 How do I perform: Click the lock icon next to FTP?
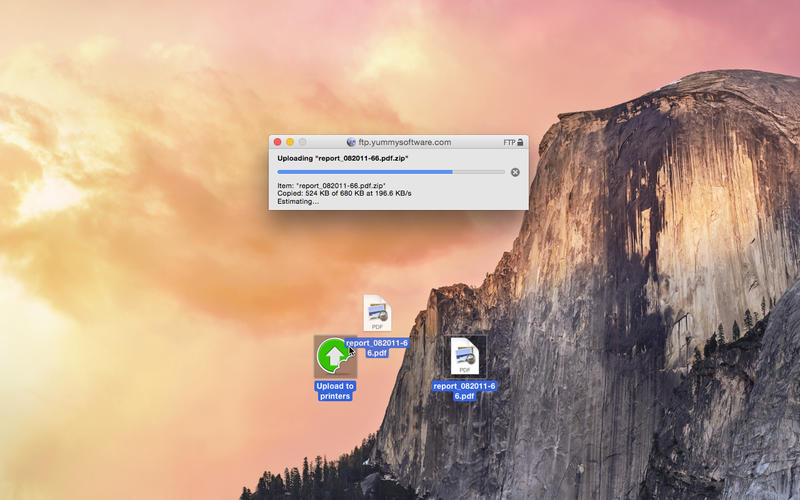pos(521,143)
